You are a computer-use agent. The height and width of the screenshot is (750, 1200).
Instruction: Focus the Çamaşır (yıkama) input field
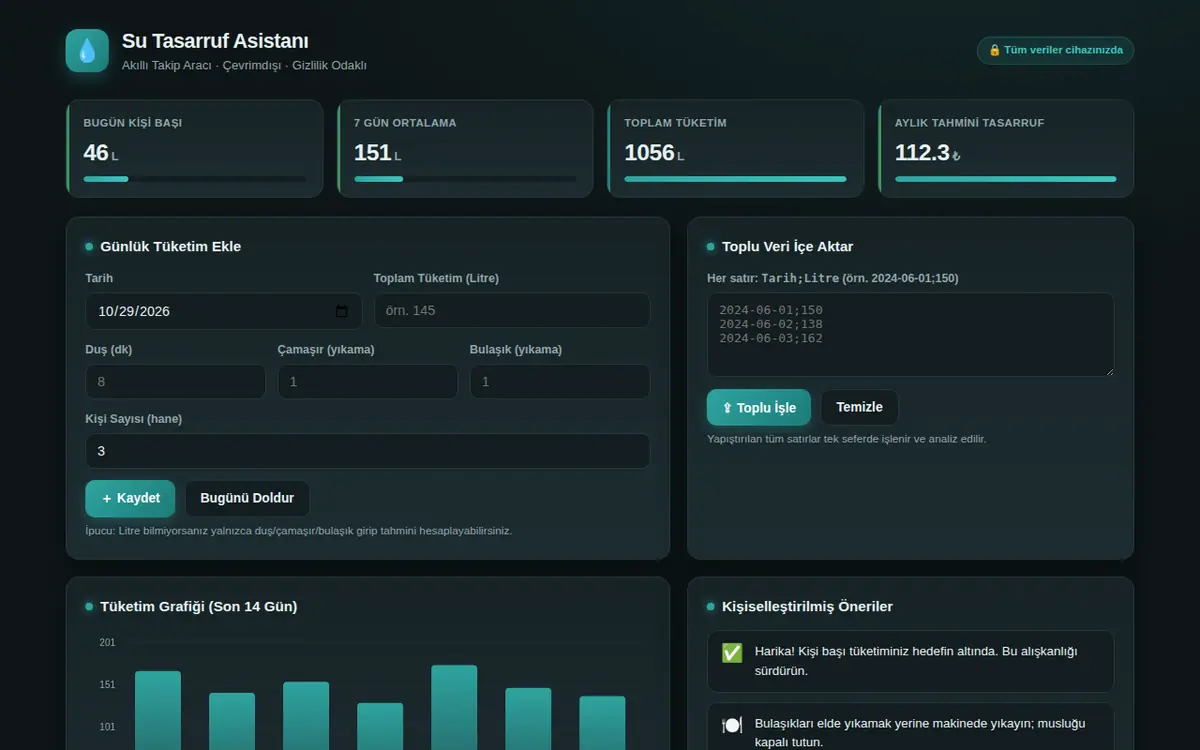(x=368, y=382)
